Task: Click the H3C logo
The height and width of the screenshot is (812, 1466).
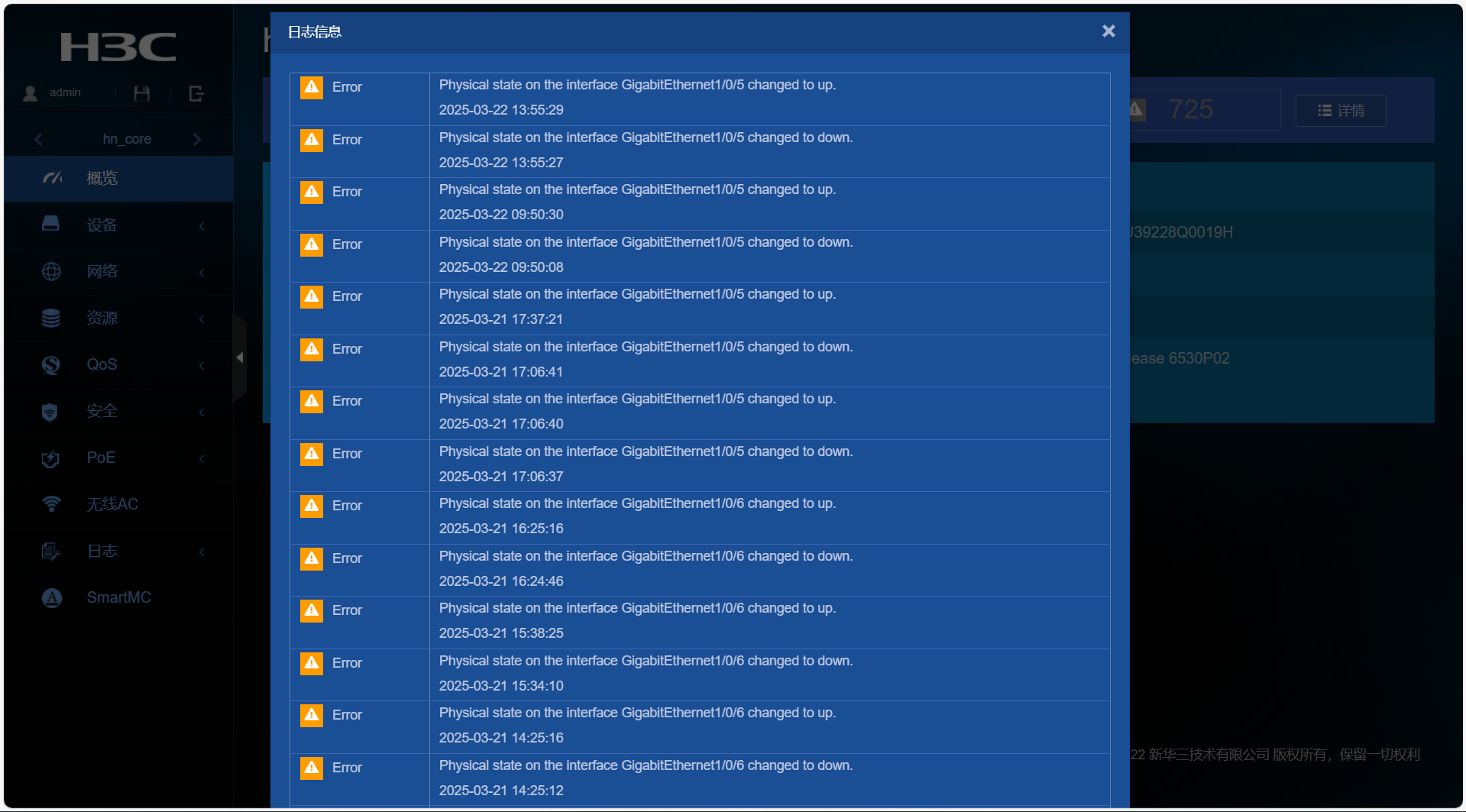Action: [x=118, y=47]
